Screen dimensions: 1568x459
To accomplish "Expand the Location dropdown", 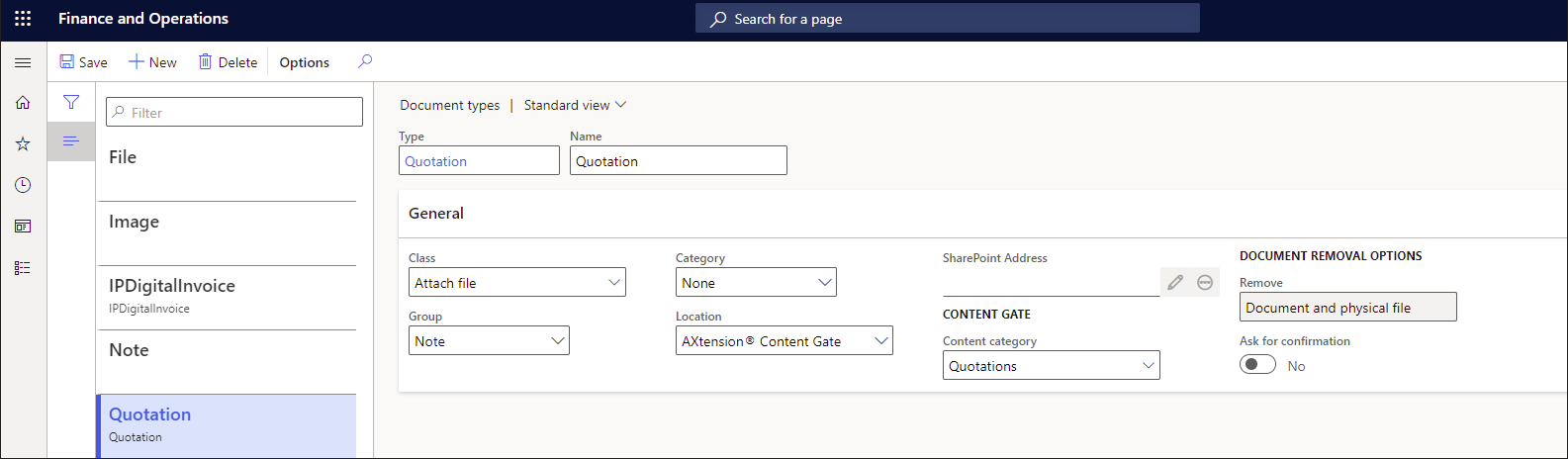I will [x=784, y=341].
